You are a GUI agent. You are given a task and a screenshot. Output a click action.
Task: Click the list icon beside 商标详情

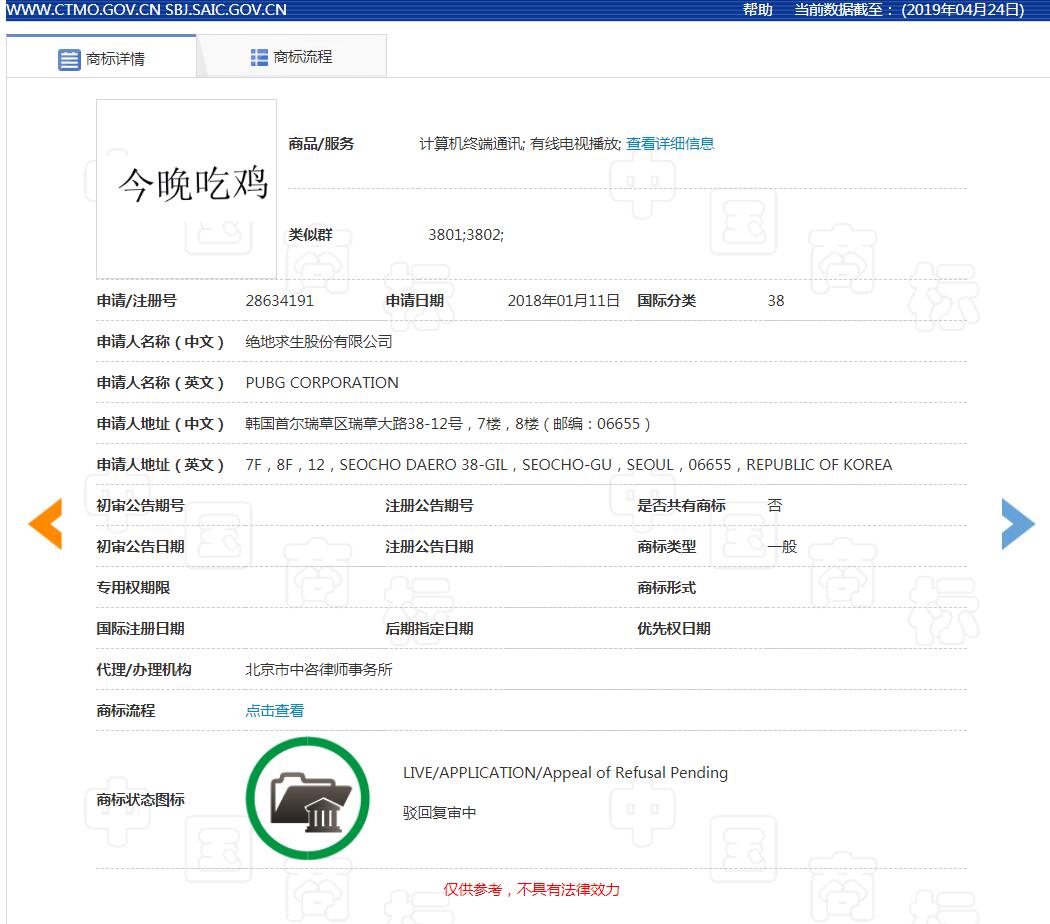pyautogui.click(x=69, y=60)
